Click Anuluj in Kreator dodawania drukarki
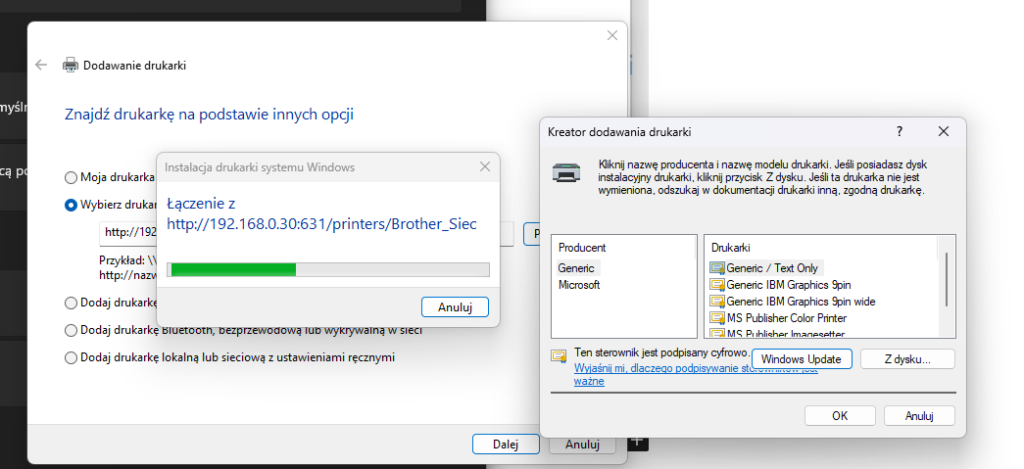The image size is (1024, 469). click(920, 415)
